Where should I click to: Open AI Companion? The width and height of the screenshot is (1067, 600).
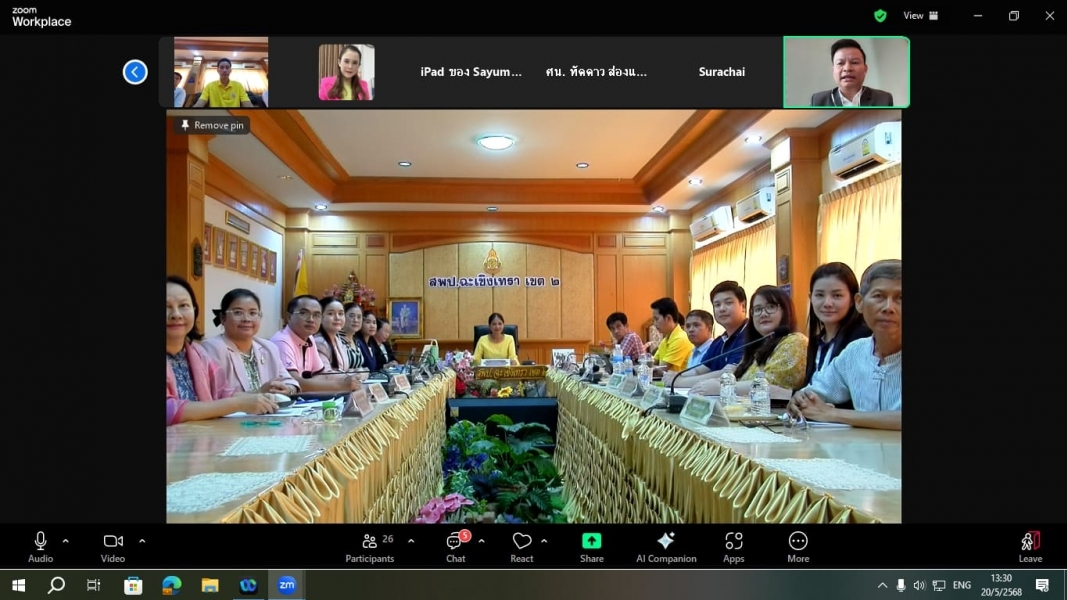pos(666,547)
